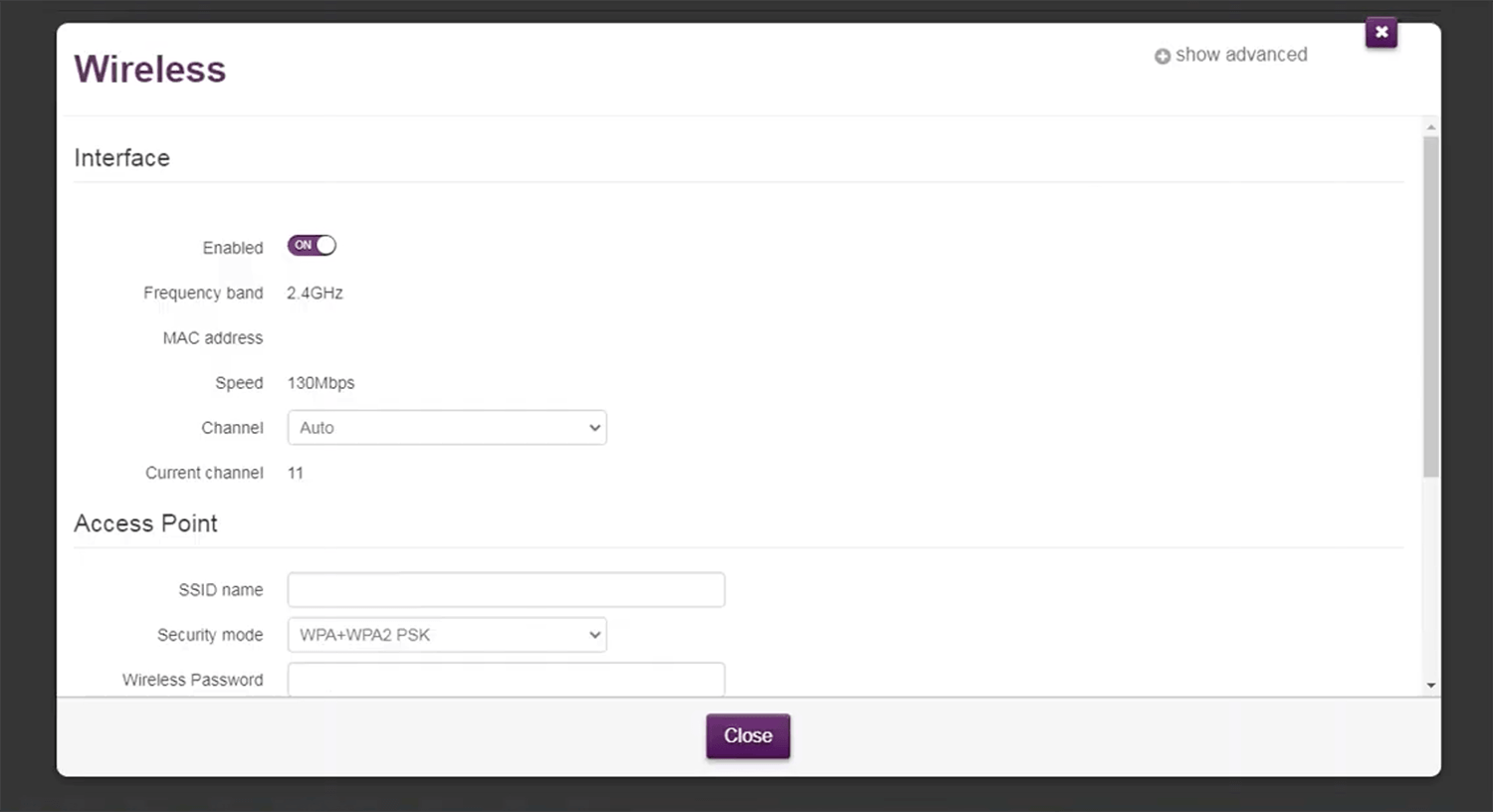Close the Wireless dialog via X icon
Viewport: 1493px width, 812px height.
(1382, 33)
